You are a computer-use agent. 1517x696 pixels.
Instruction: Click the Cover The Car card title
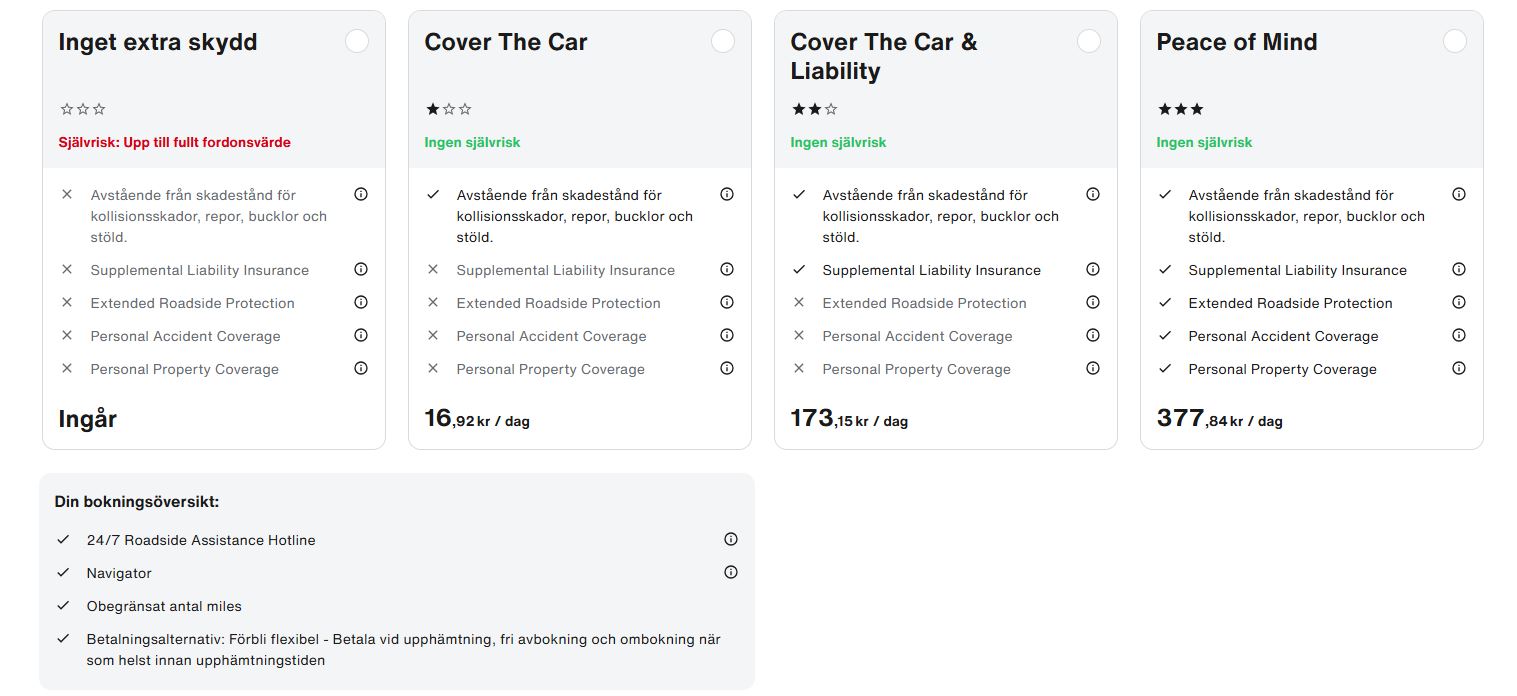[505, 42]
